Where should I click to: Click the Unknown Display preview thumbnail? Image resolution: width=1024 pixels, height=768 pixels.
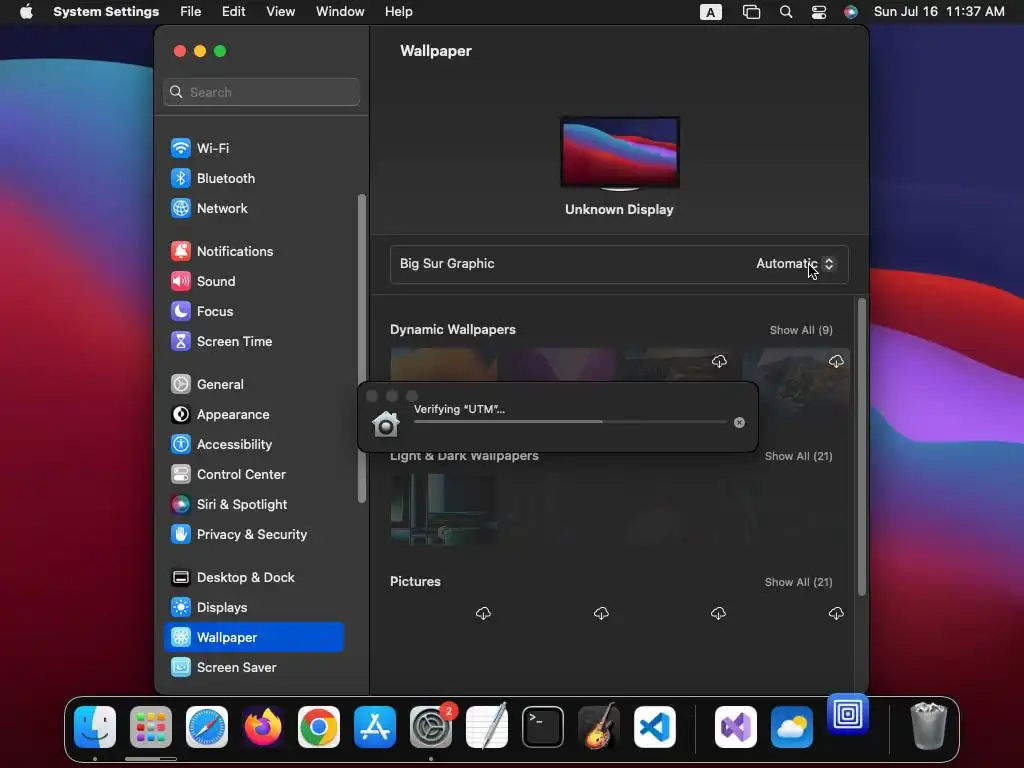click(x=619, y=153)
